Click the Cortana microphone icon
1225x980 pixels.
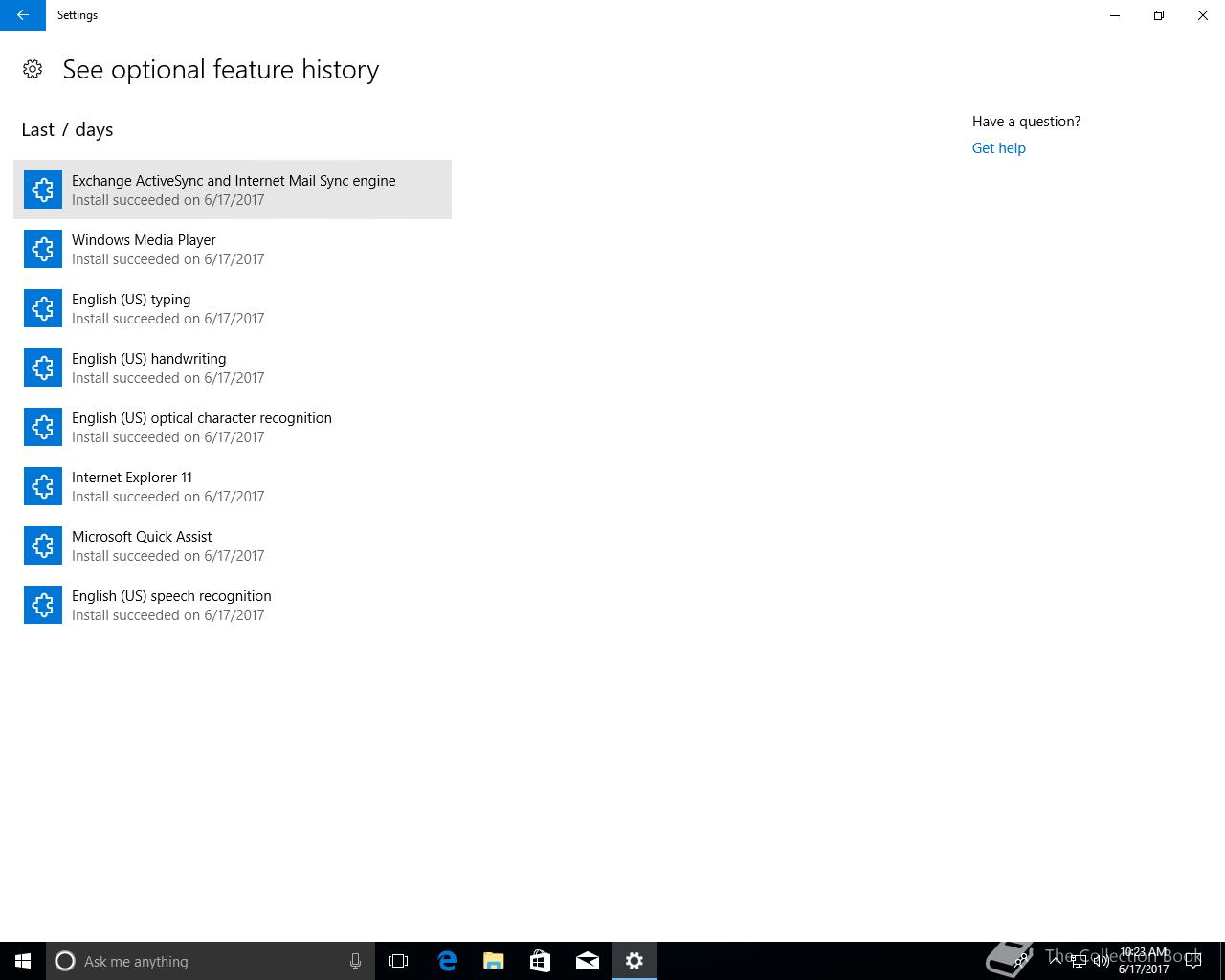click(x=355, y=961)
